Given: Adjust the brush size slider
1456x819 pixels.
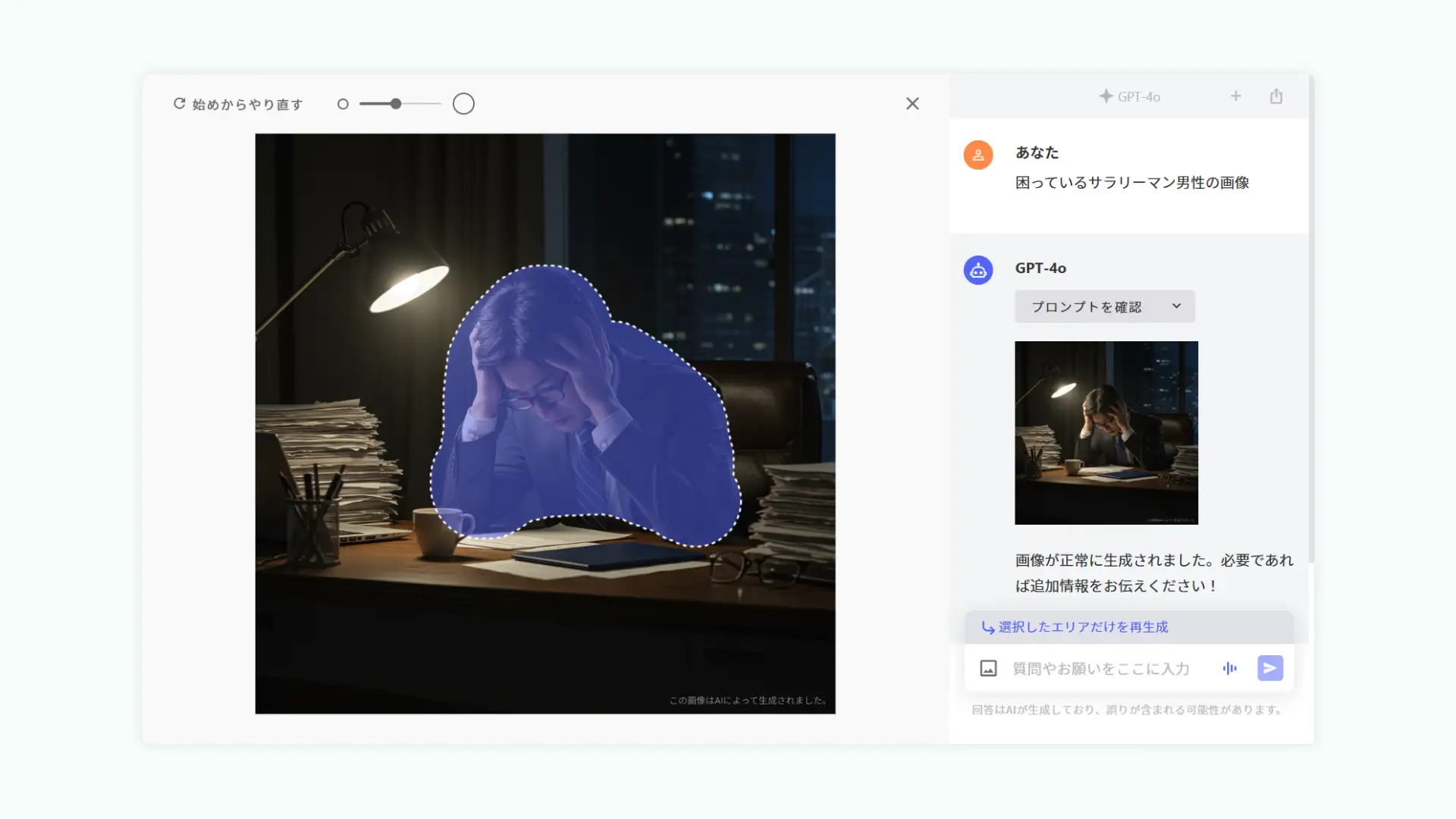Looking at the screenshot, I should pyautogui.click(x=395, y=104).
